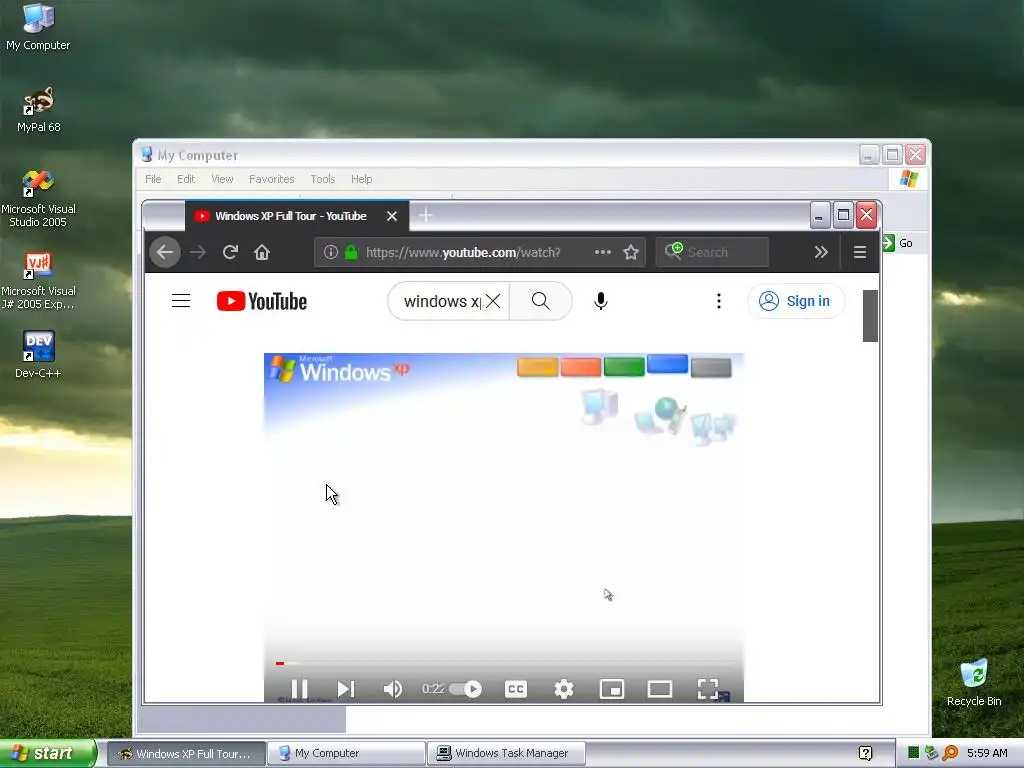The width and height of the screenshot is (1024, 768).
Task: Click Go button in My Computer window
Action: 899,243
